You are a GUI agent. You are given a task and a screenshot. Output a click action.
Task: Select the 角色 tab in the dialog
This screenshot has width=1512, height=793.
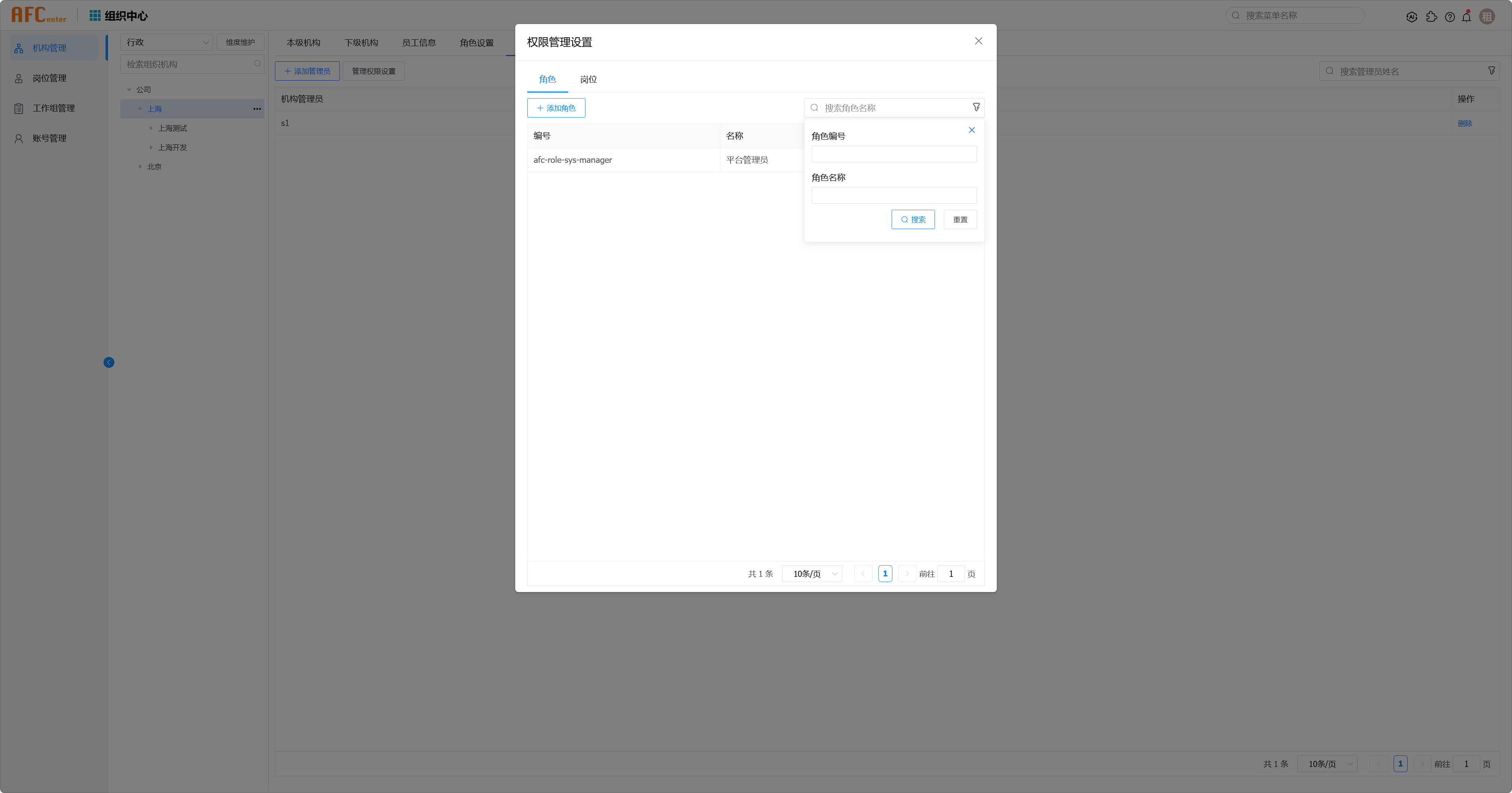[x=547, y=79]
